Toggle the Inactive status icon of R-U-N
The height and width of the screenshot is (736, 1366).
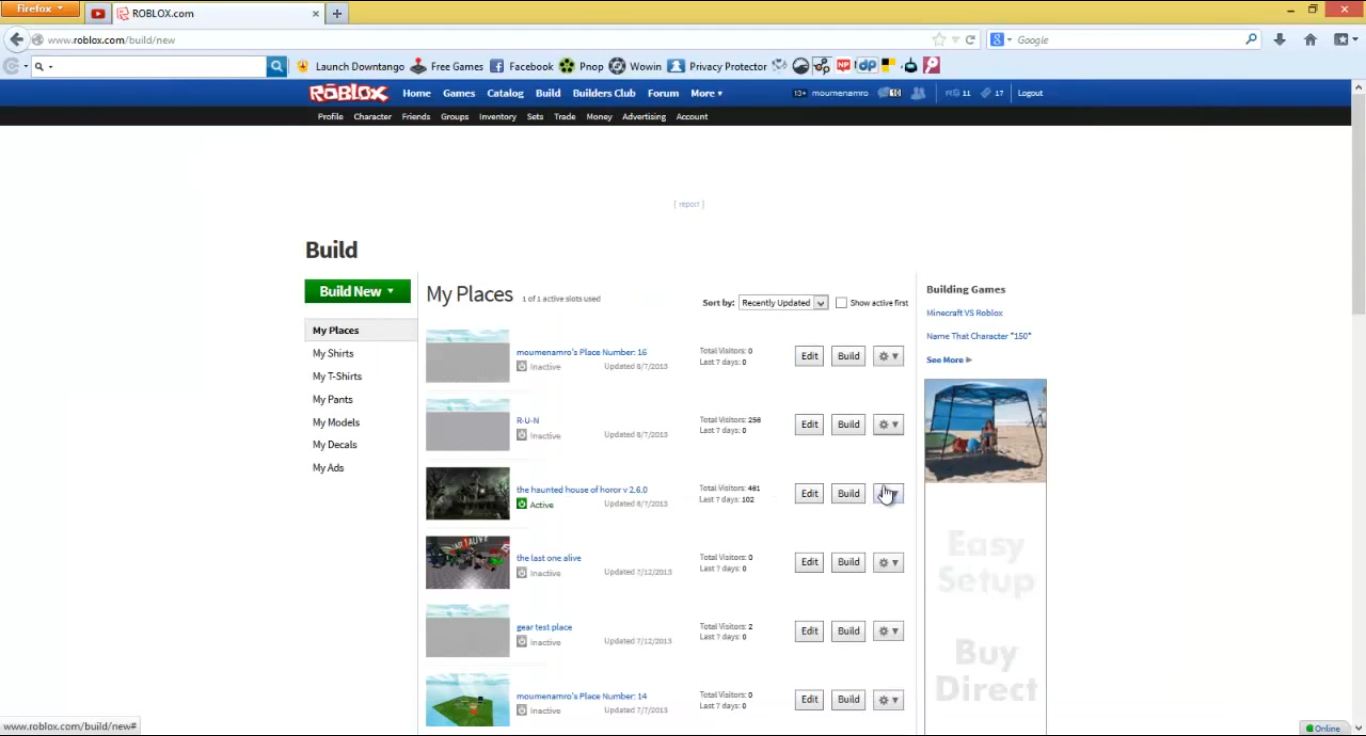pos(522,435)
